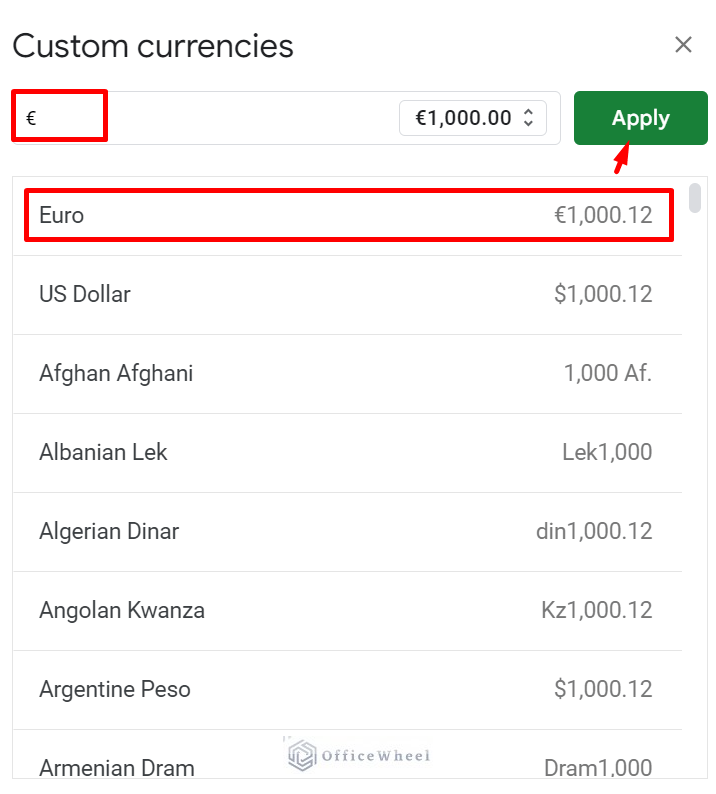Pick the Armenian Dram entry

coord(348,766)
